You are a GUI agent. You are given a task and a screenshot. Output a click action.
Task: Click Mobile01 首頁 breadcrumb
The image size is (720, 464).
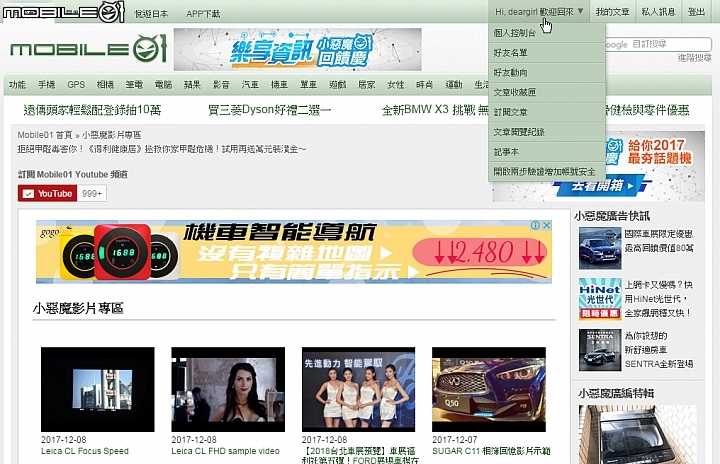point(45,135)
